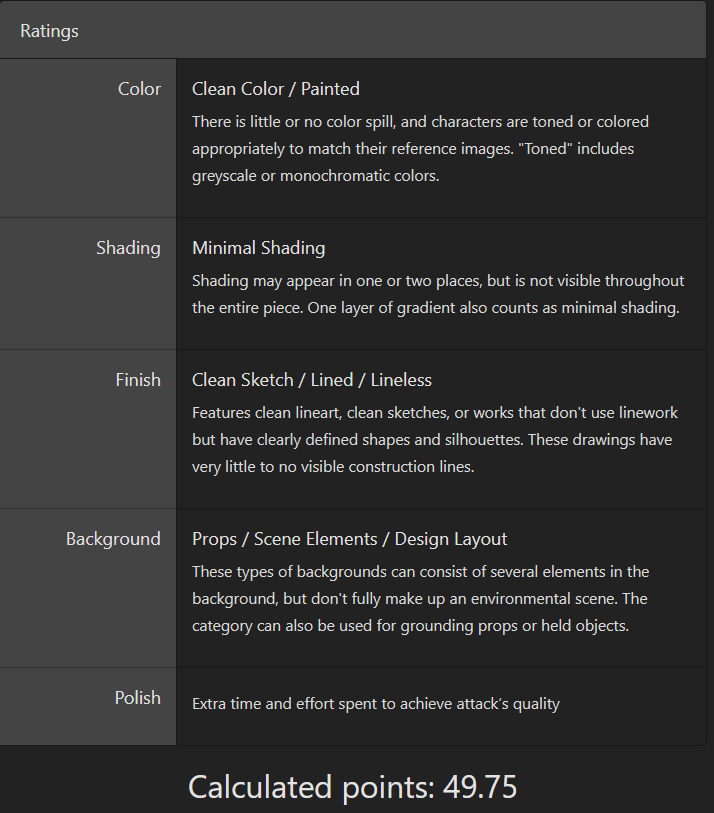Select the Shading row label
714x813 pixels.
pyautogui.click(x=128, y=248)
